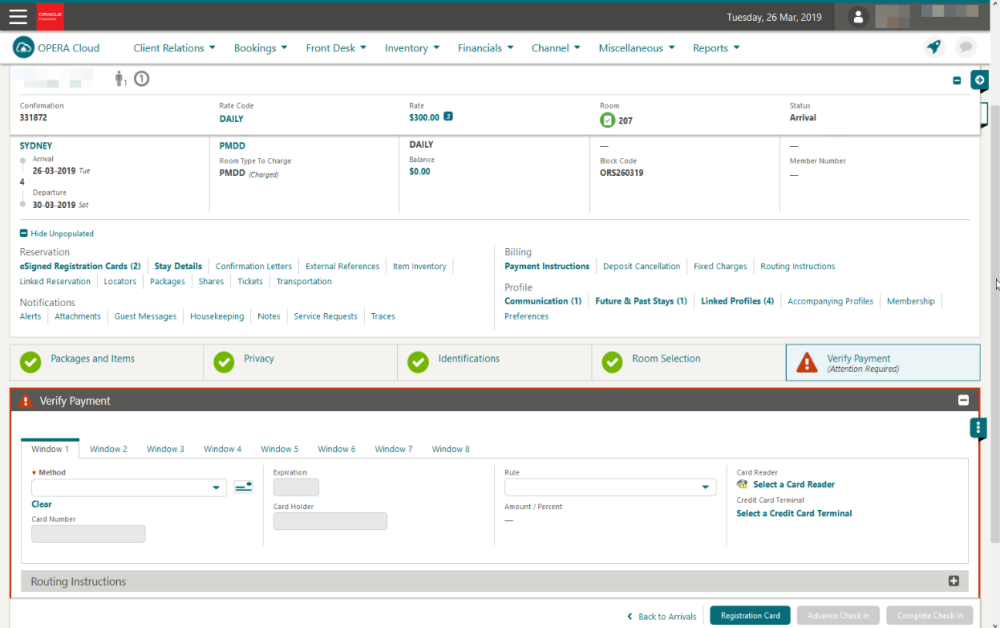Viewport: 1000px width, 628px height.
Task: Open the Rule dropdown
Action: click(x=610, y=487)
